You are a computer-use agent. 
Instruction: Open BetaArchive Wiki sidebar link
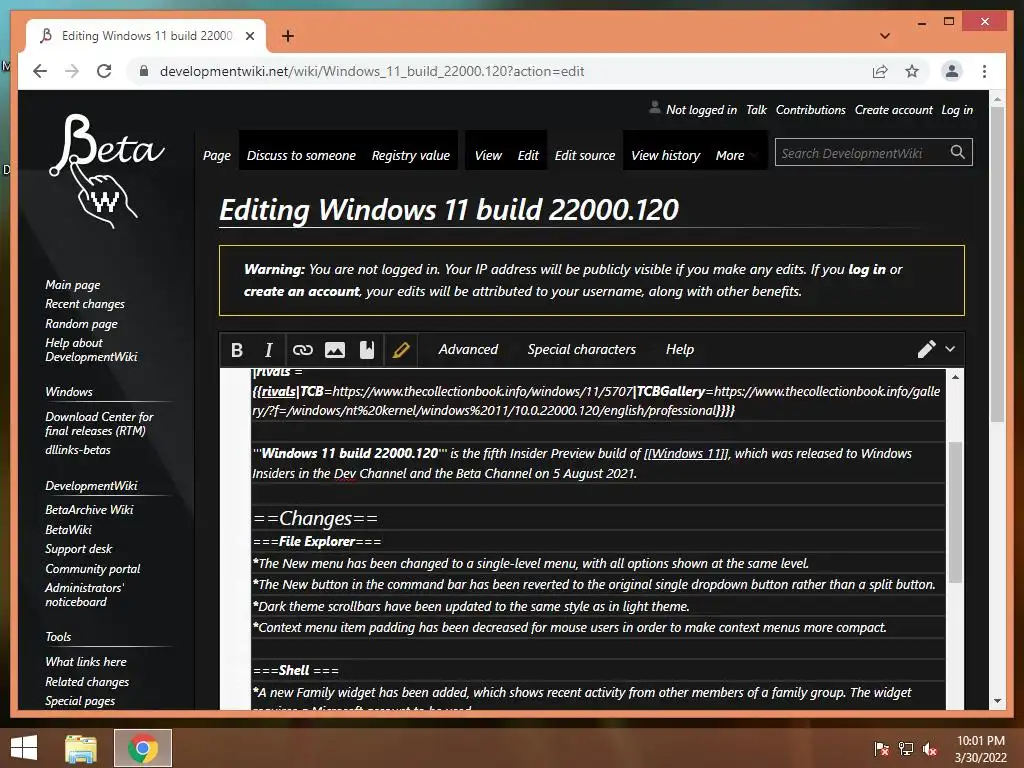click(x=89, y=509)
